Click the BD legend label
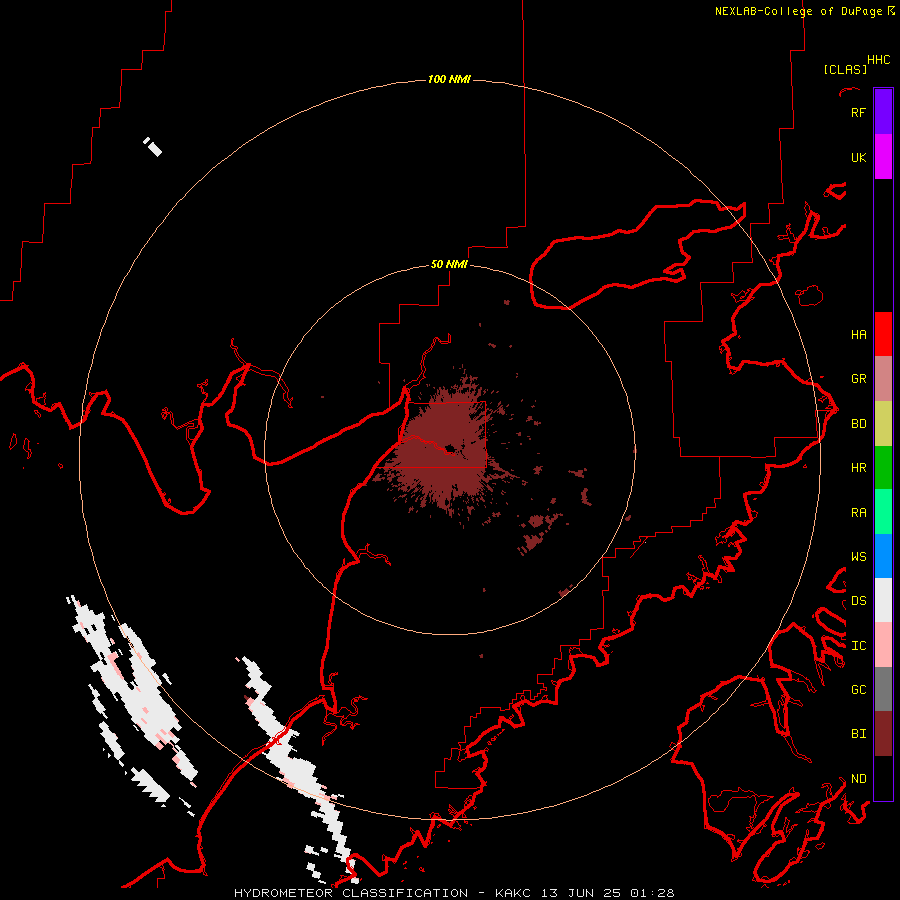Image resolution: width=900 pixels, height=900 pixels. [x=859, y=424]
